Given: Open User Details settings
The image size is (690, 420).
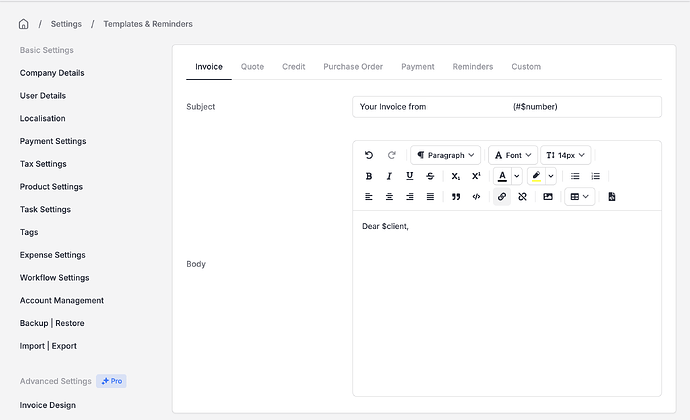Looking at the screenshot, I should pyautogui.click(x=43, y=96).
